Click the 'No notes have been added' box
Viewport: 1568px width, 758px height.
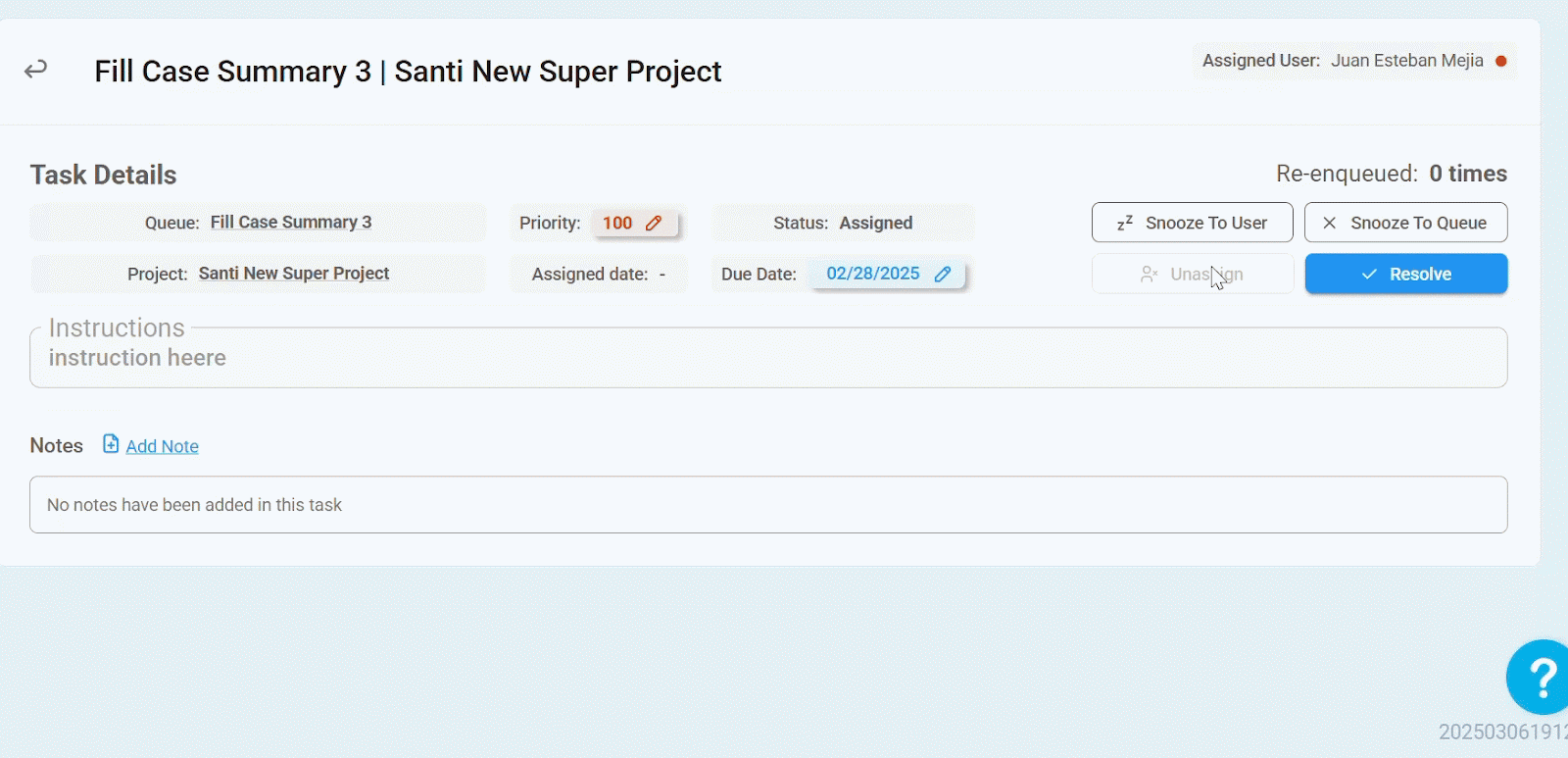(768, 505)
